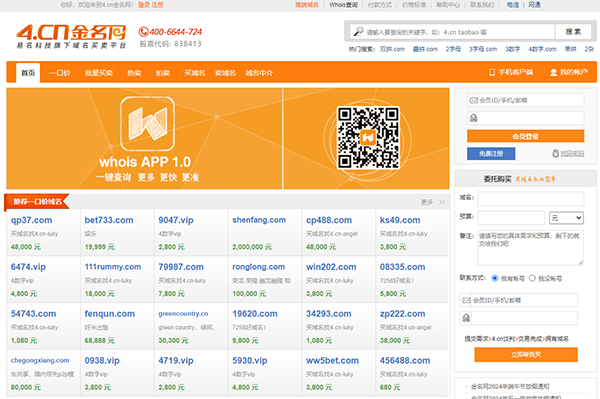Focus the top 会员ID/手机/邮箱 login field
The image size is (600, 399).
click(x=525, y=100)
